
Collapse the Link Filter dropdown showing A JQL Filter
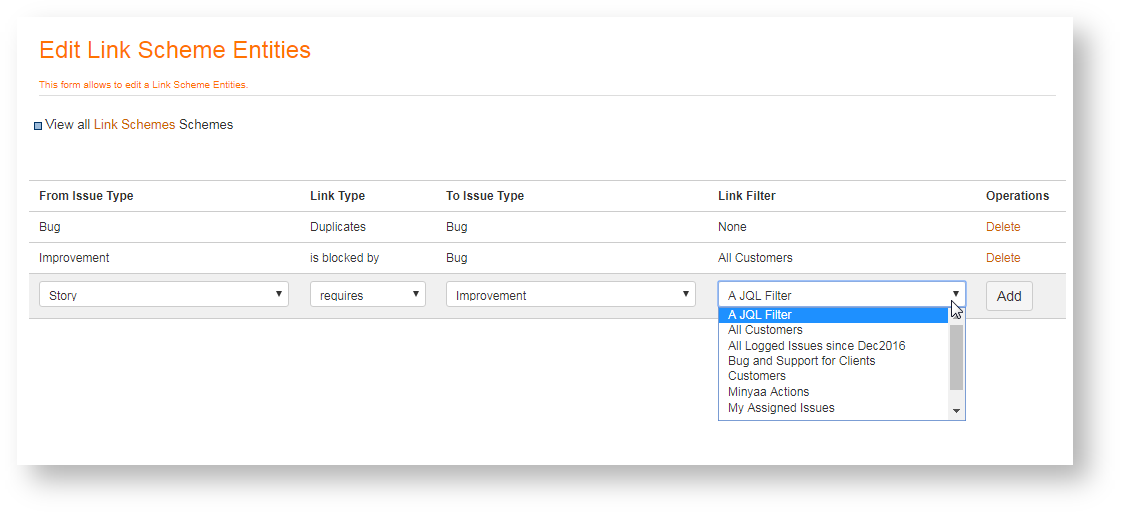click(x=841, y=295)
